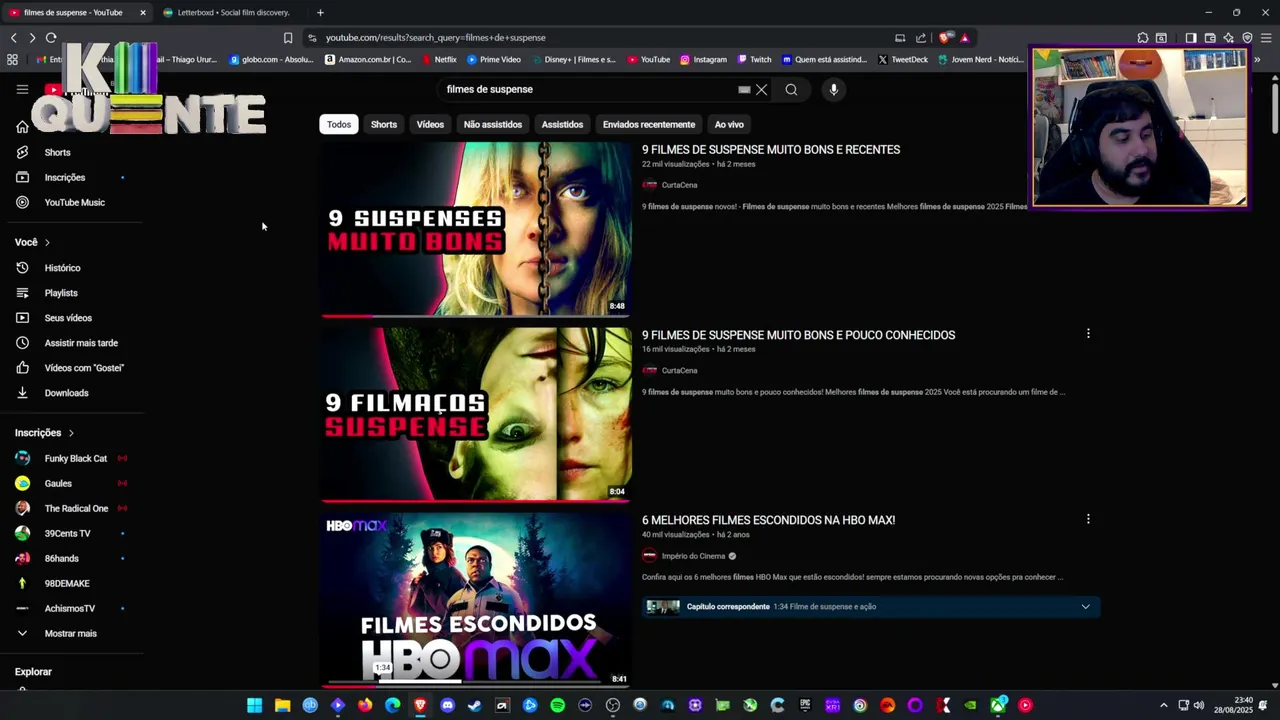Filter by Ao vivo chip
This screenshot has width=1280, height=720.
[x=729, y=124]
